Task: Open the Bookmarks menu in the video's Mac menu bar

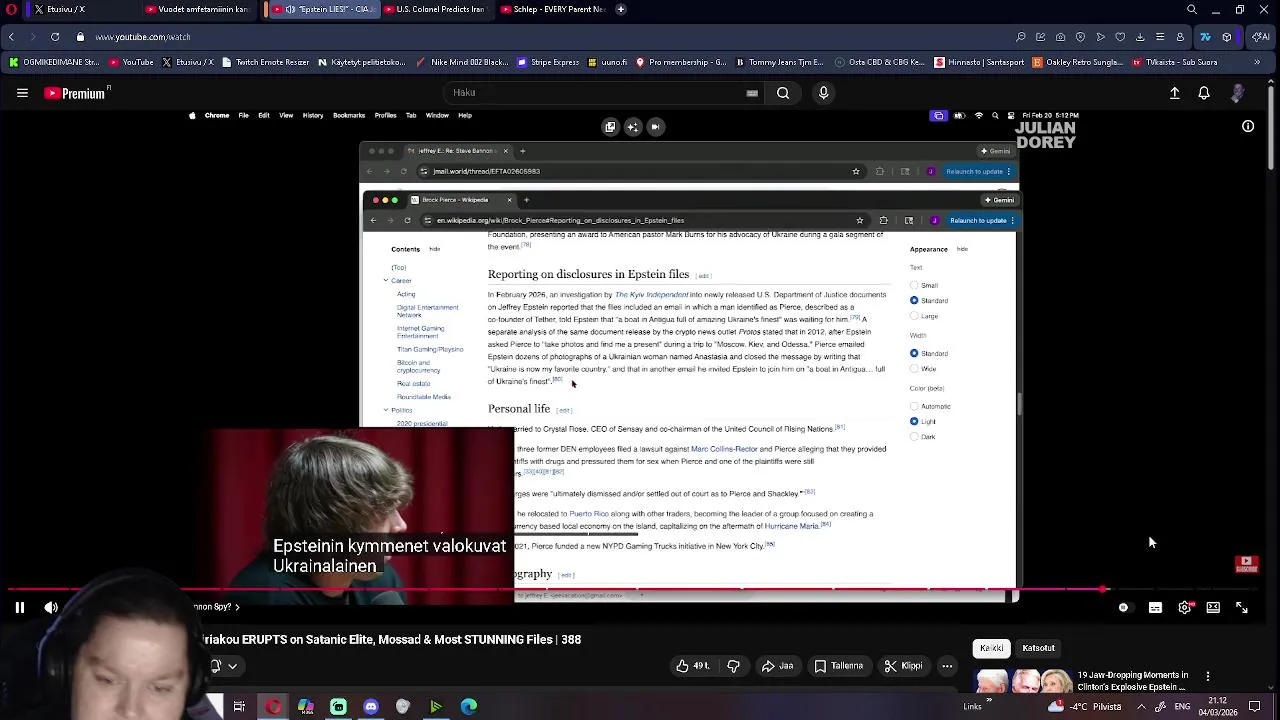Action: (349, 116)
